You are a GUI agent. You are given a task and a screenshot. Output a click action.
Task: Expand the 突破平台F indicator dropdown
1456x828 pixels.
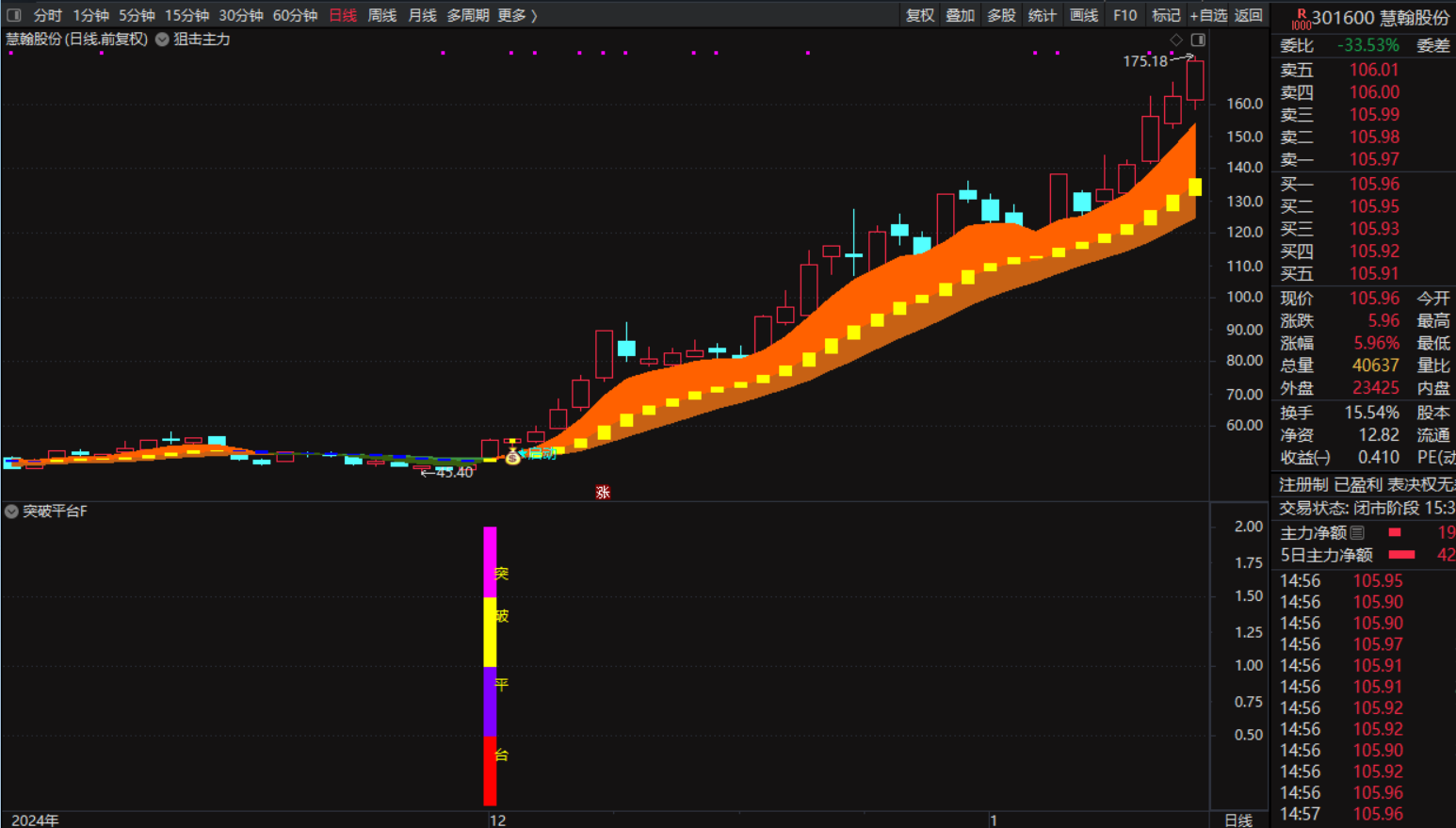tap(11, 511)
